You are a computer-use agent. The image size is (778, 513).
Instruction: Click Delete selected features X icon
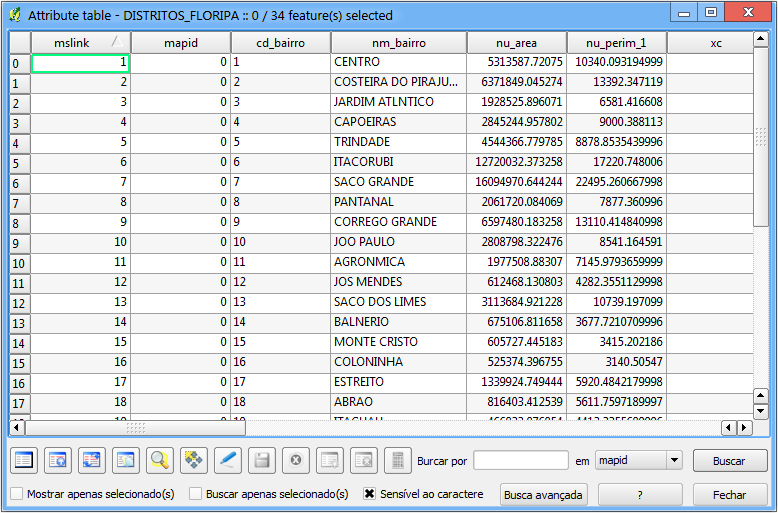[296, 460]
